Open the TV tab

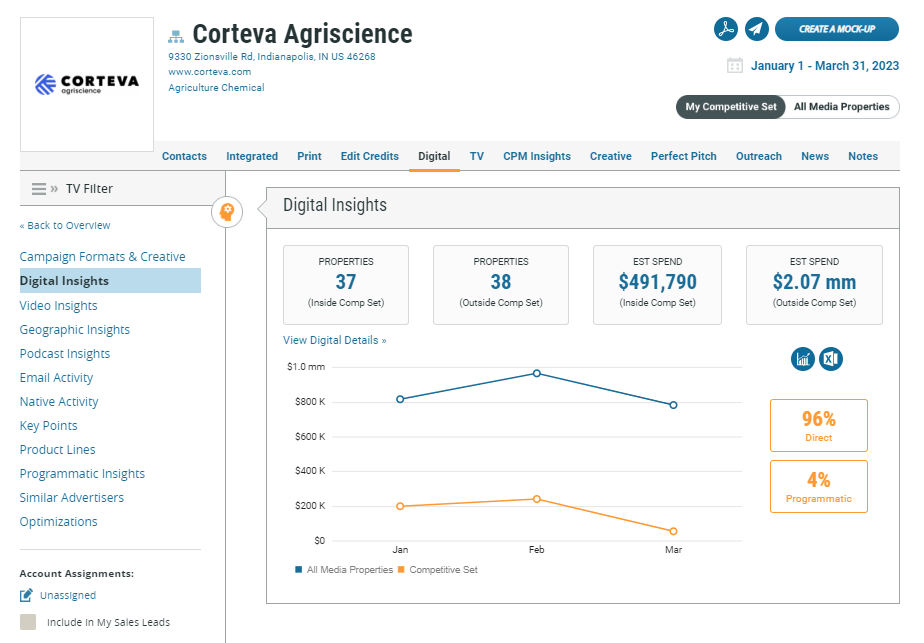pos(477,156)
